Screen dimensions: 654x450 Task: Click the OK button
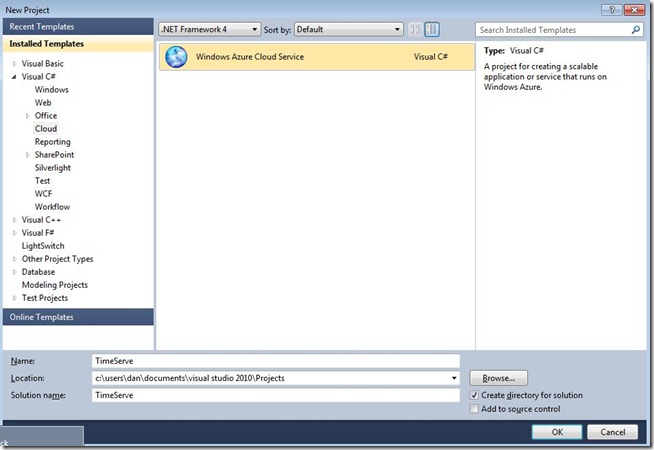(x=557, y=432)
